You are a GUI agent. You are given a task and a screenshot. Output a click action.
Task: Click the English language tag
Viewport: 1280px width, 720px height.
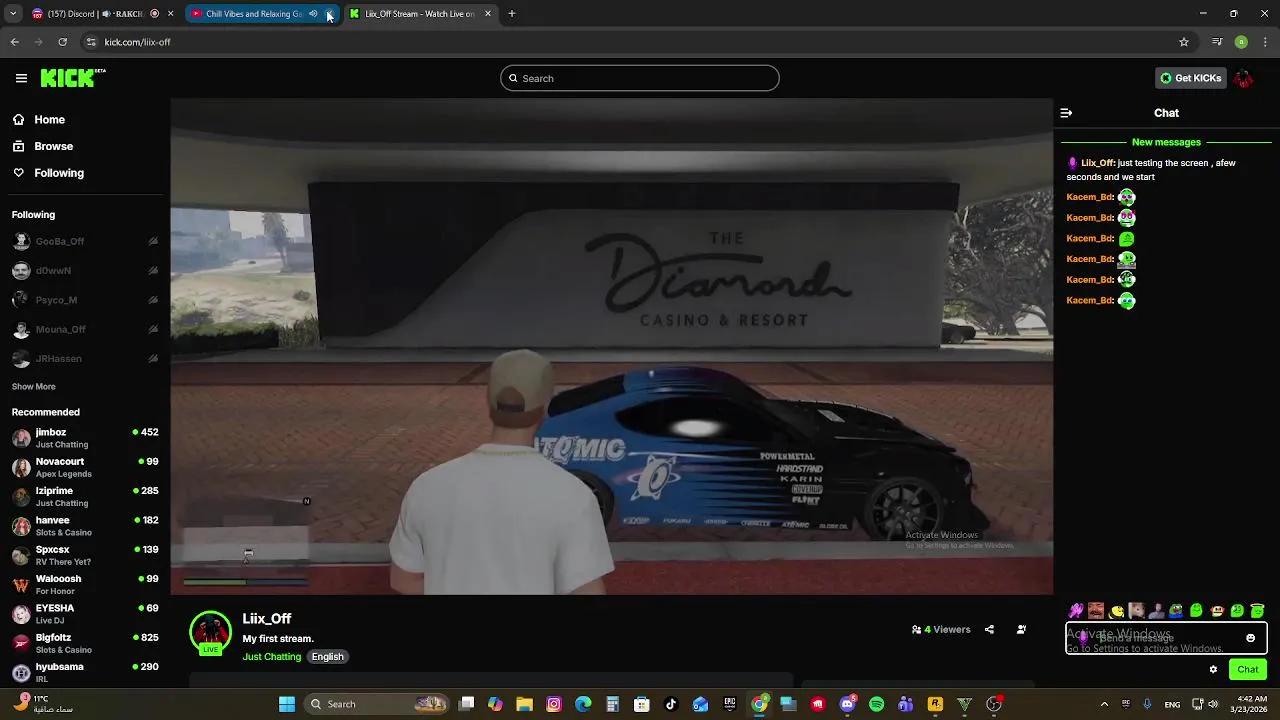pos(327,657)
